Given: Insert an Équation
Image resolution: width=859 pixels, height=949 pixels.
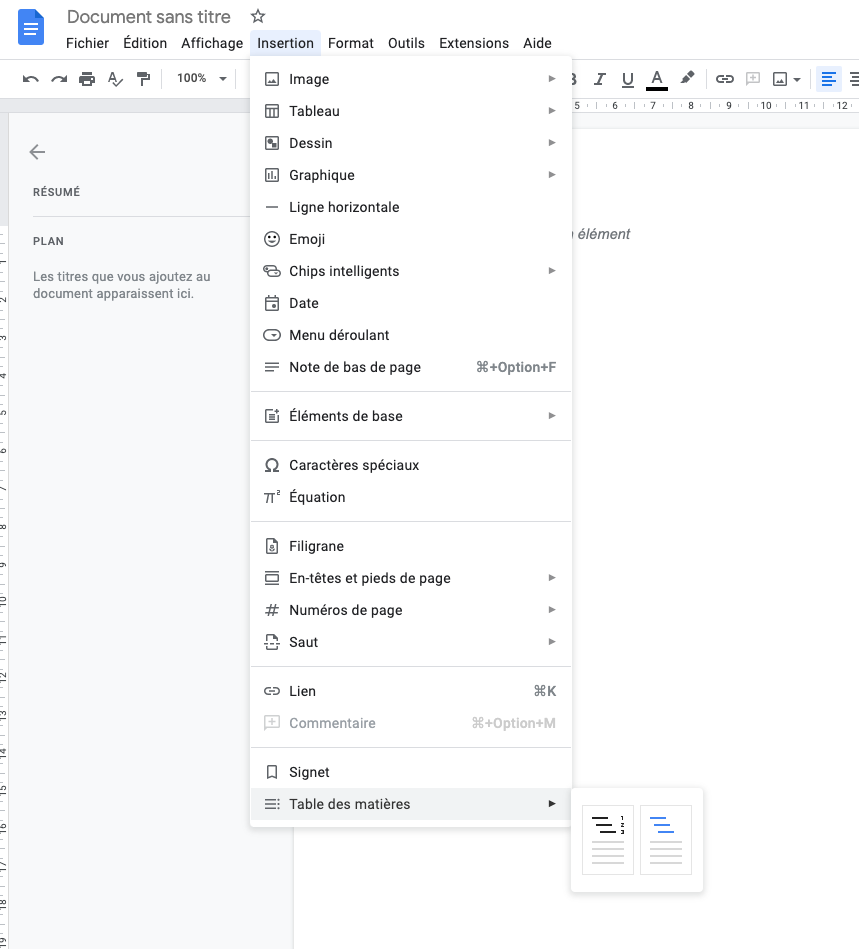Looking at the screenshot, I should click(x=410, y=497).
